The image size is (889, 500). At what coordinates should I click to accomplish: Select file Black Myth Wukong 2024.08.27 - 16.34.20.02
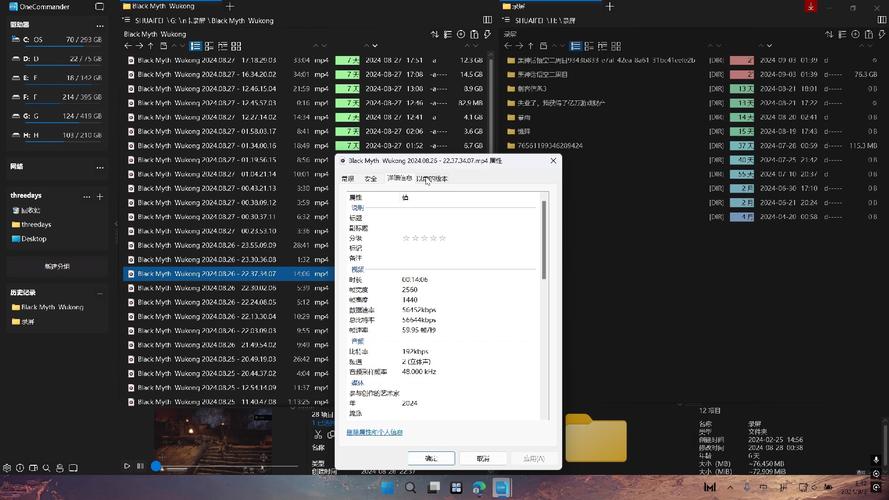tap(207, 74)
